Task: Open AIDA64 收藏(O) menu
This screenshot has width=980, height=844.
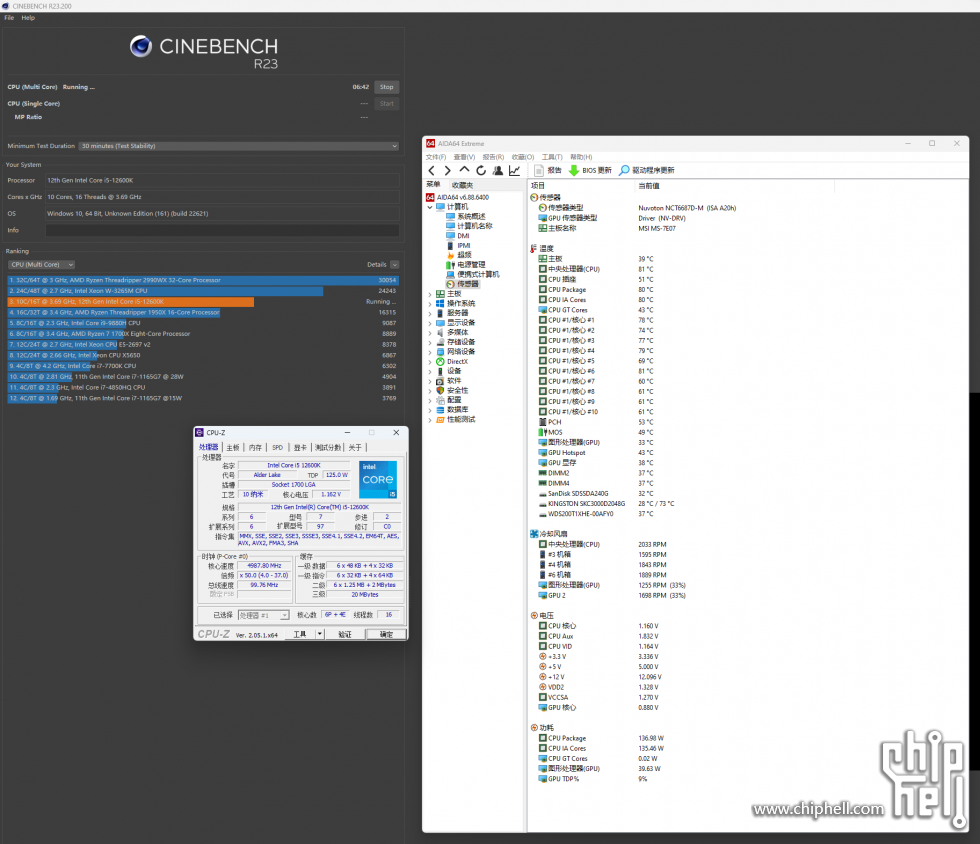Action: (x=522, y=157)
